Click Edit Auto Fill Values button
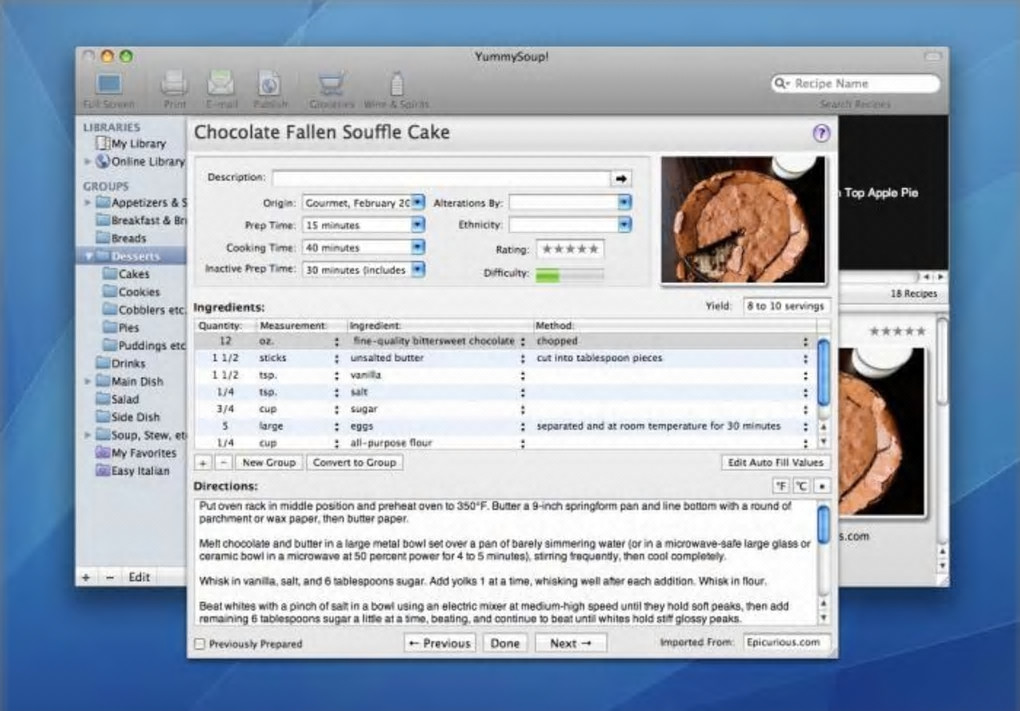 (x=775, y=463)
